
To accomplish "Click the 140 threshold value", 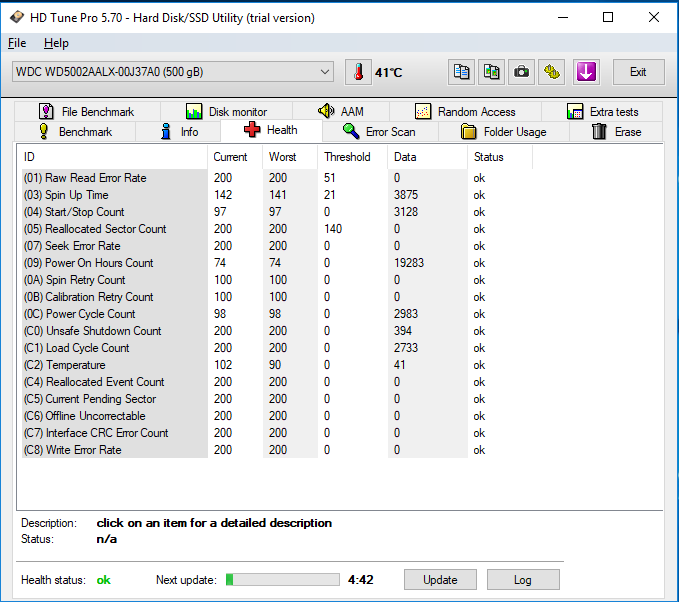I will point(333,229).
